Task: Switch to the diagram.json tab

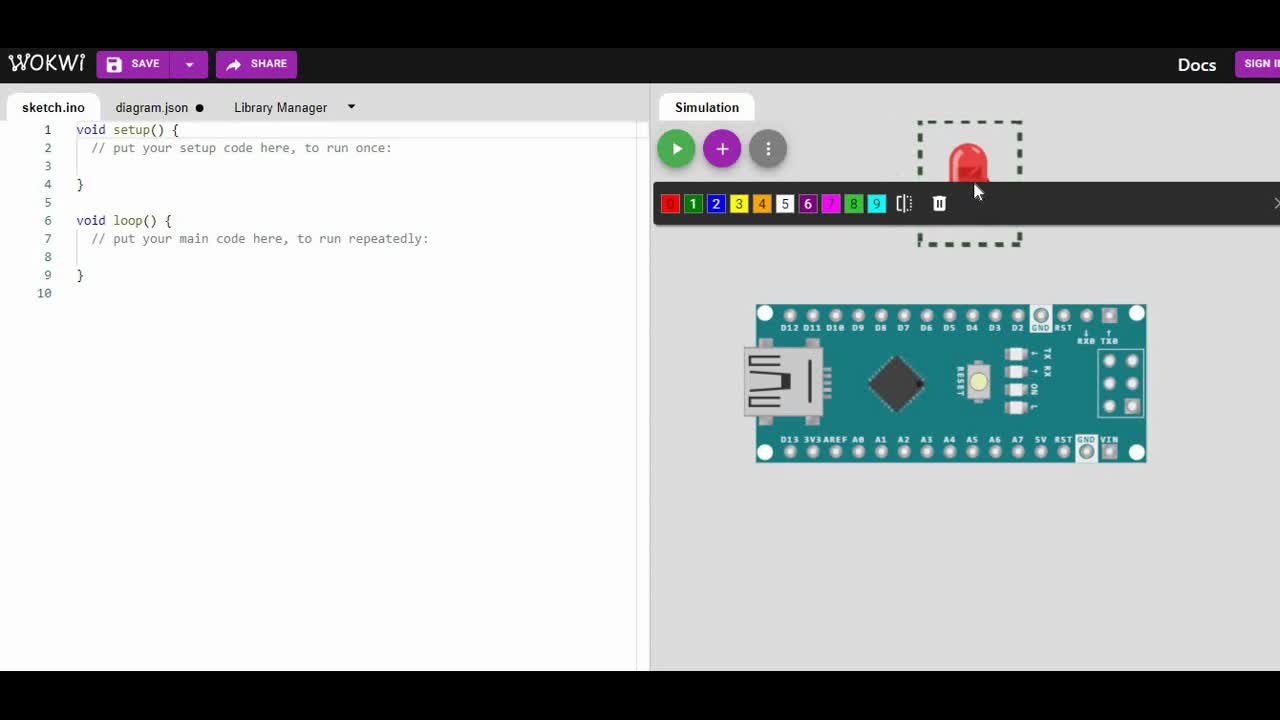Action: coord(152,107)
